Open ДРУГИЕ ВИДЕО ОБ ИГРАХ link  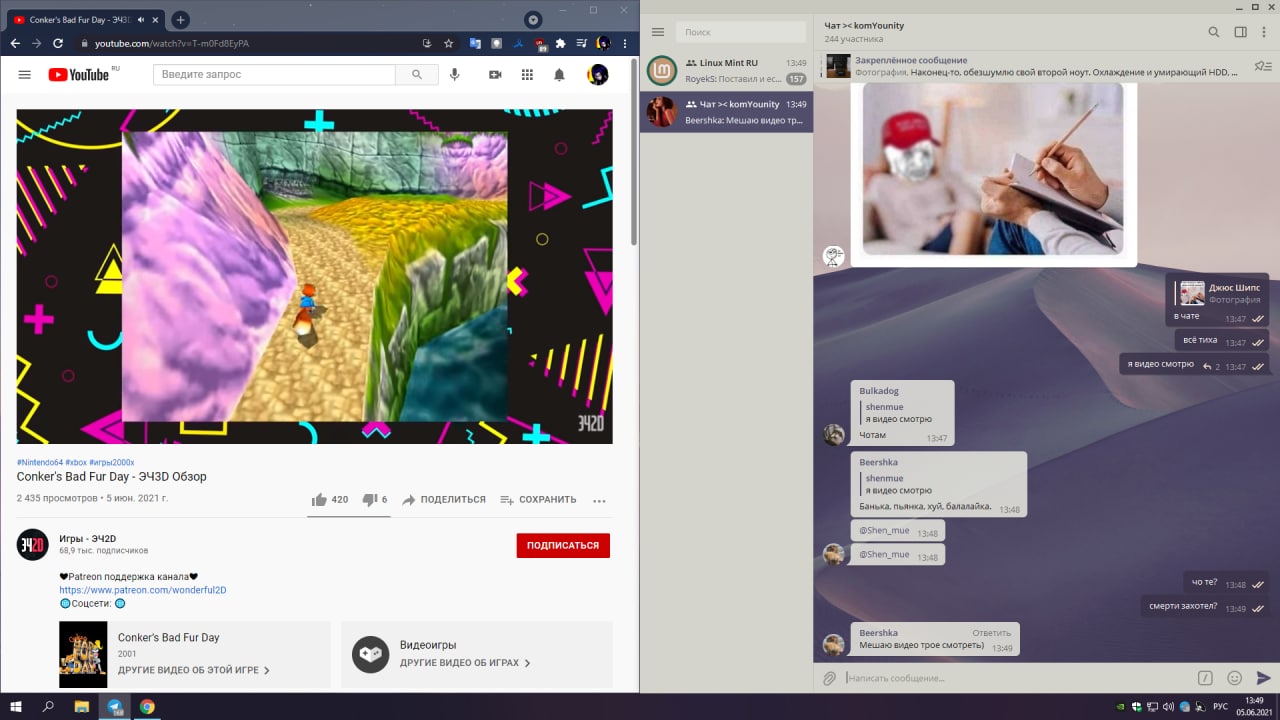465,663
